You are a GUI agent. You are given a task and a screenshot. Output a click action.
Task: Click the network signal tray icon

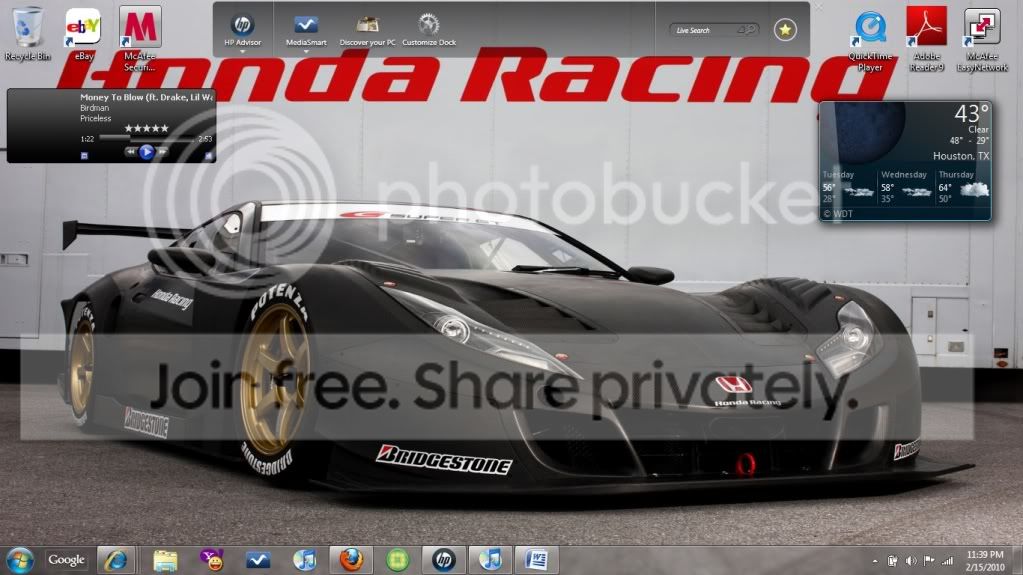click(x=947, y=561)
